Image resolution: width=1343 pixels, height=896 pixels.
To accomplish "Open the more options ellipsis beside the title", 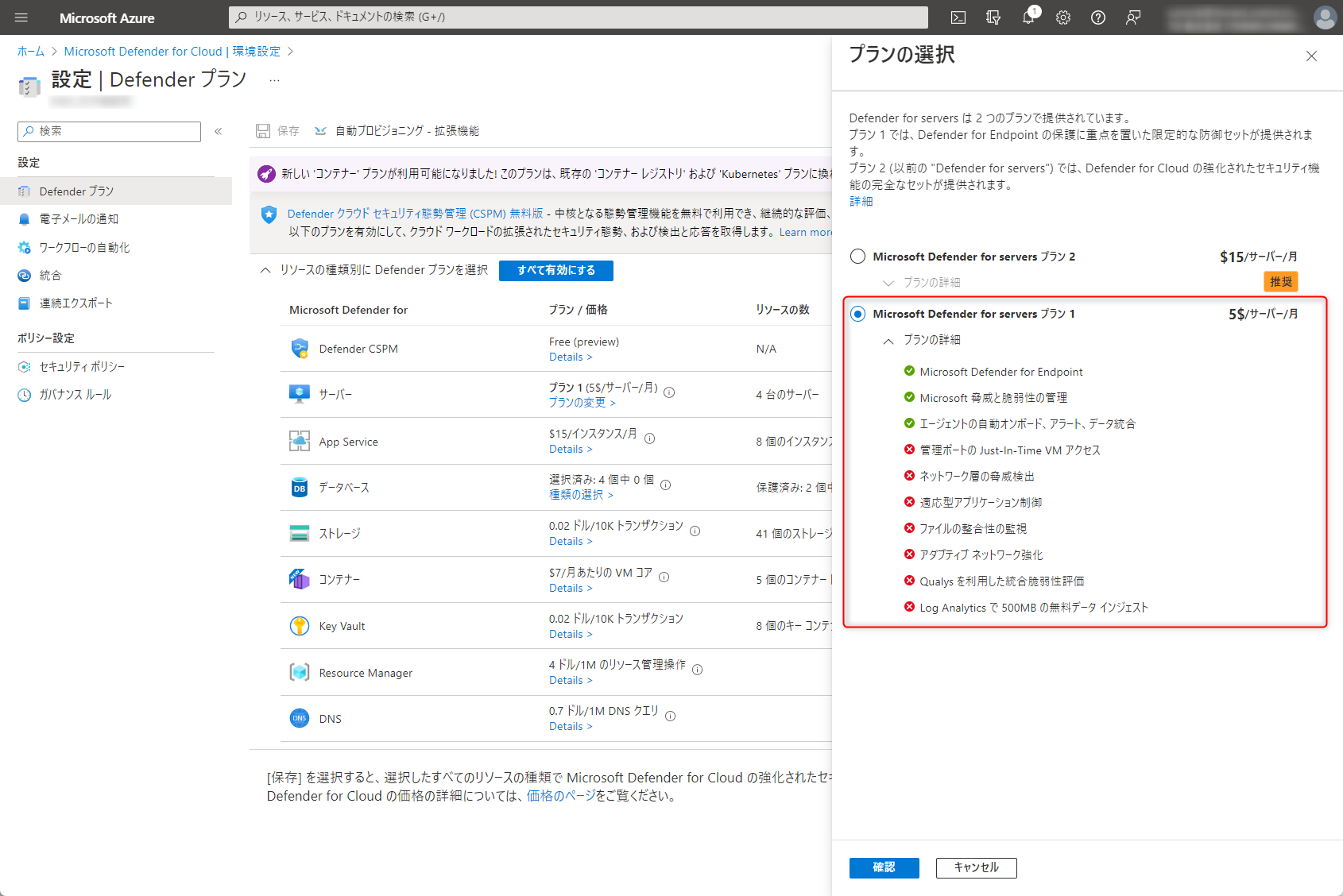I will (x=275, y=80).
